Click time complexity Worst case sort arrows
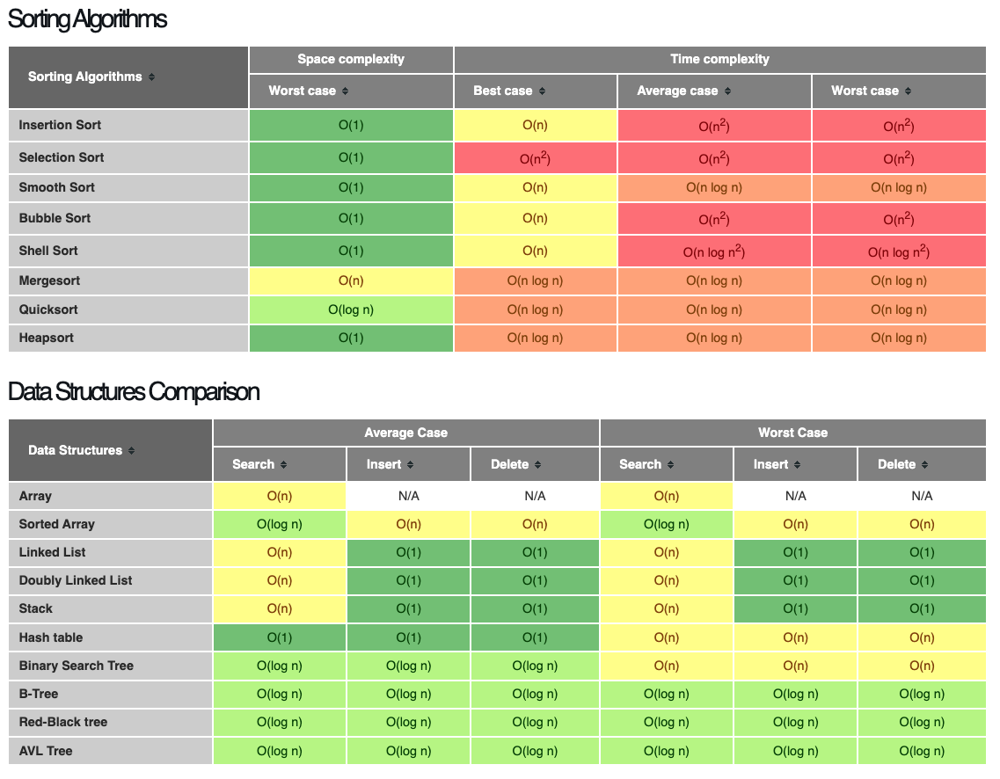Screen dimensions: 1000x779 pos(908,91)
